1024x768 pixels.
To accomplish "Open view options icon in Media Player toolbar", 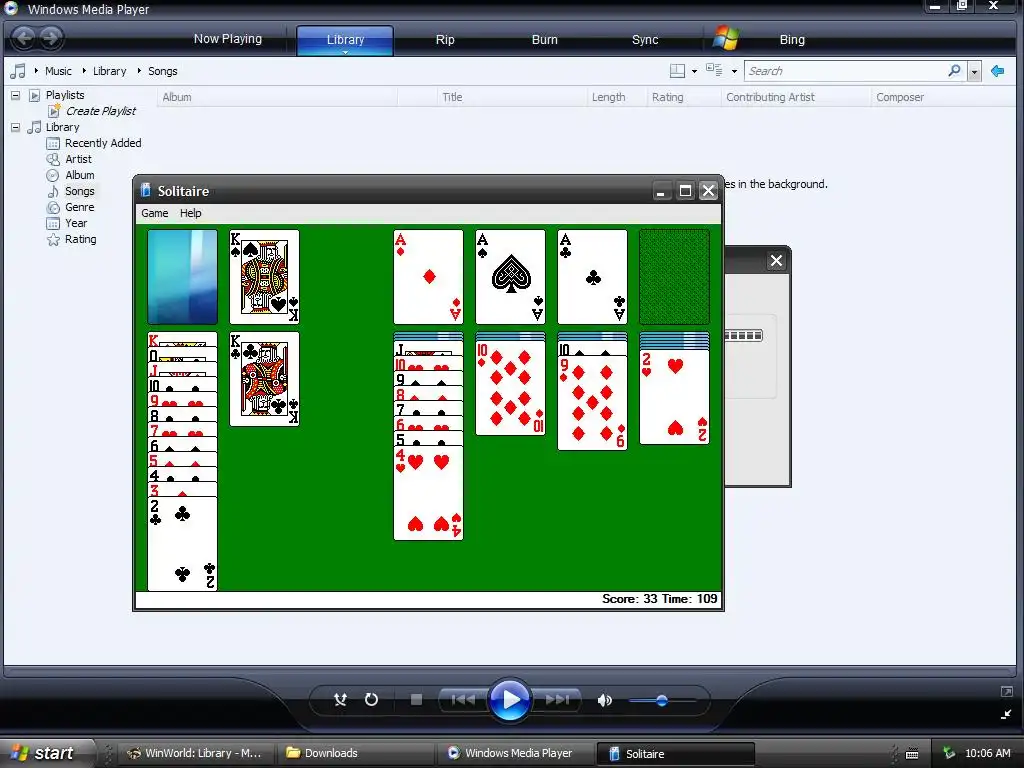I will tap(714, 71).
